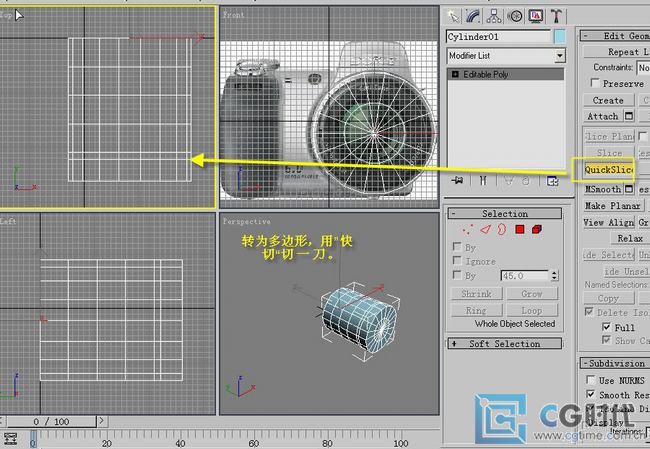The width and height of the screenshot is (650, 449).
Task: Select Element sub-object level
Action: click(537, 229)
